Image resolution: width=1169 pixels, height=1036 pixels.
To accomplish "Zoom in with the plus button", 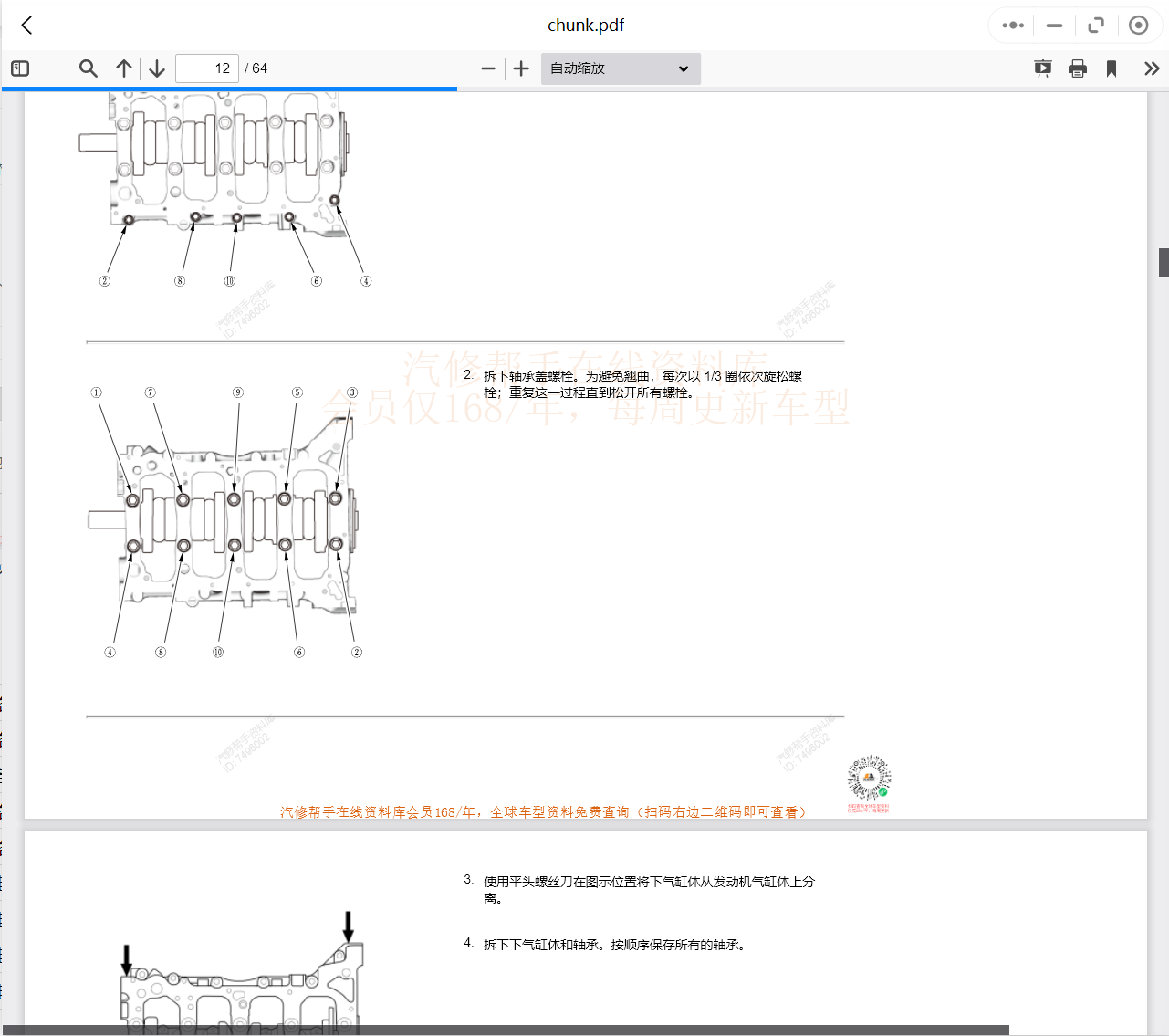I will 521,68.
